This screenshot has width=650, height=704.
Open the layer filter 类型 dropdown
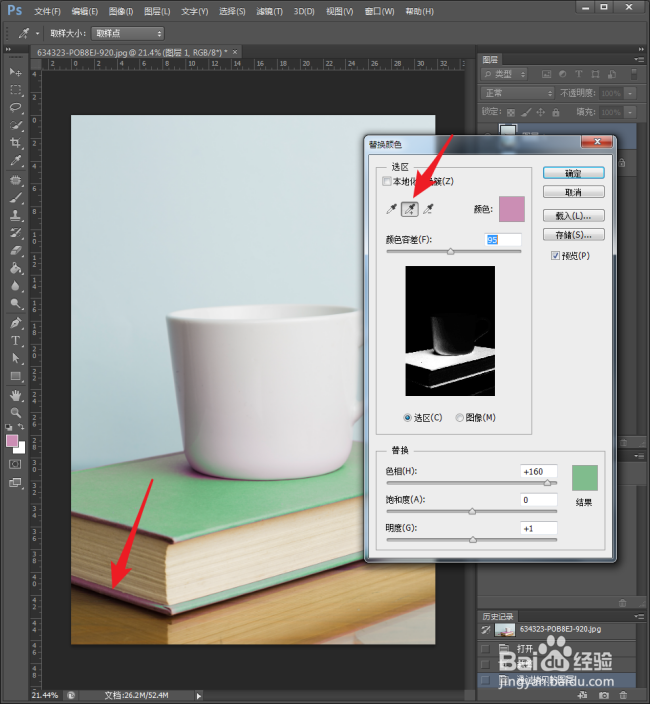504,74
